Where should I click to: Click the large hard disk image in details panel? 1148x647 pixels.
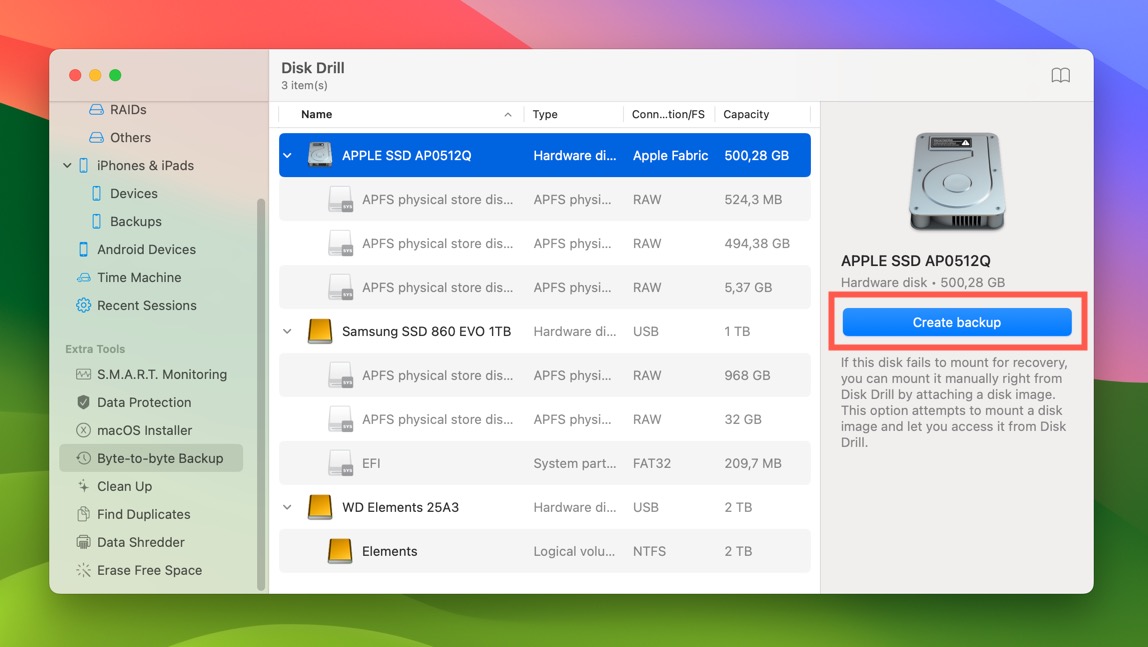[957, 182]
